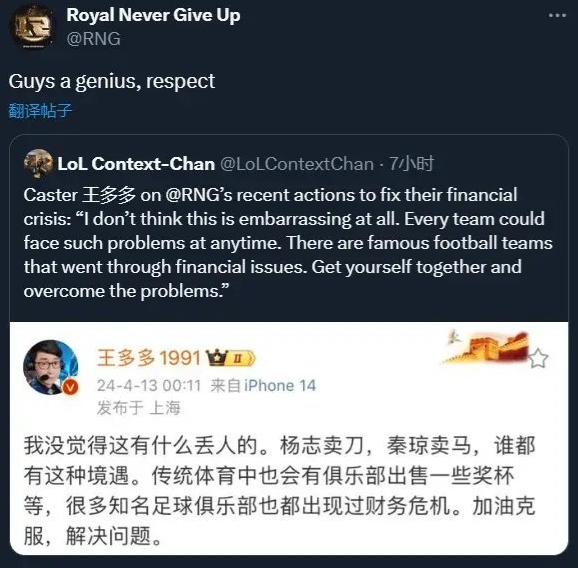
Task: Click the Great Wall decoration graphic
Action: (485, 347)
